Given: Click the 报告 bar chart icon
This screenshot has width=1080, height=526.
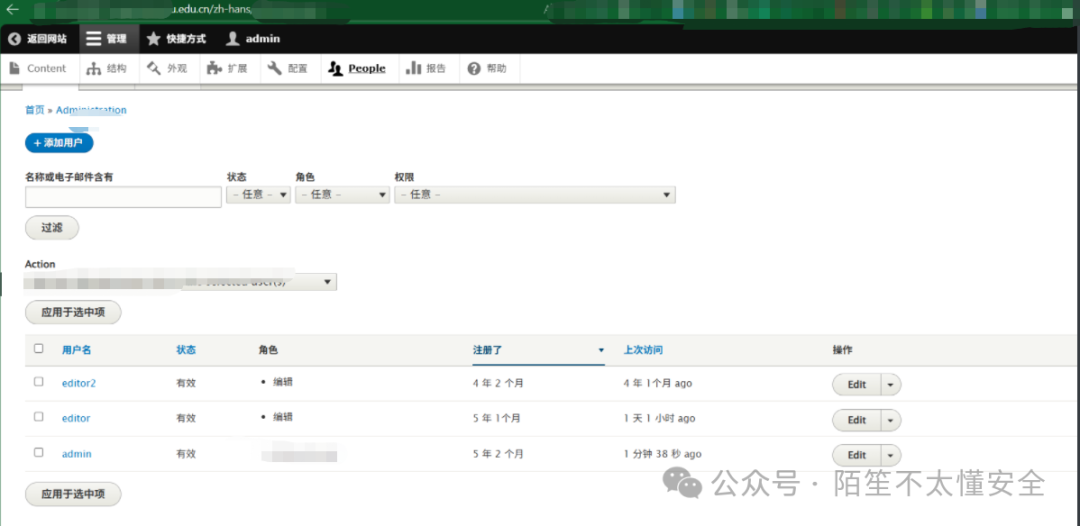Looking at the screenshot, I should pyautogui.click(x=413, y=68).
